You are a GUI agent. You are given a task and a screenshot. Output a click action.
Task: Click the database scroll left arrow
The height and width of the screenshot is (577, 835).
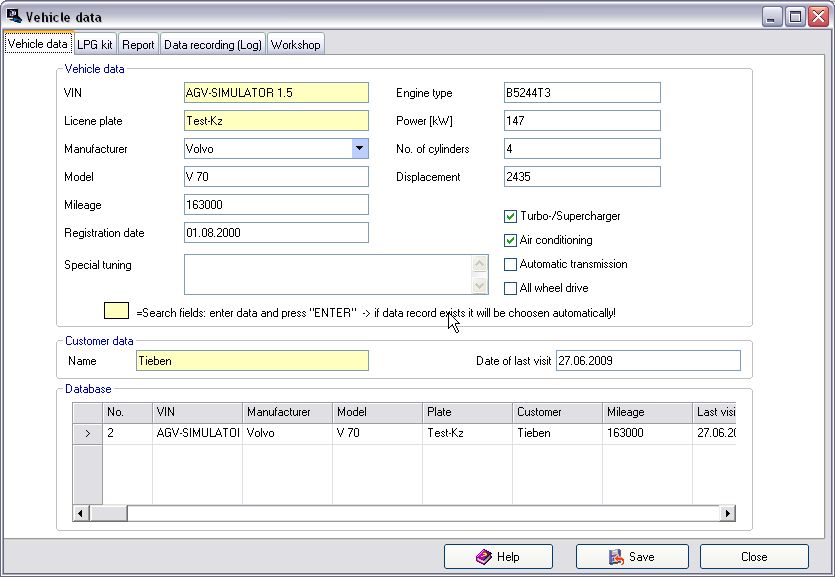click(x=80, y=513)
